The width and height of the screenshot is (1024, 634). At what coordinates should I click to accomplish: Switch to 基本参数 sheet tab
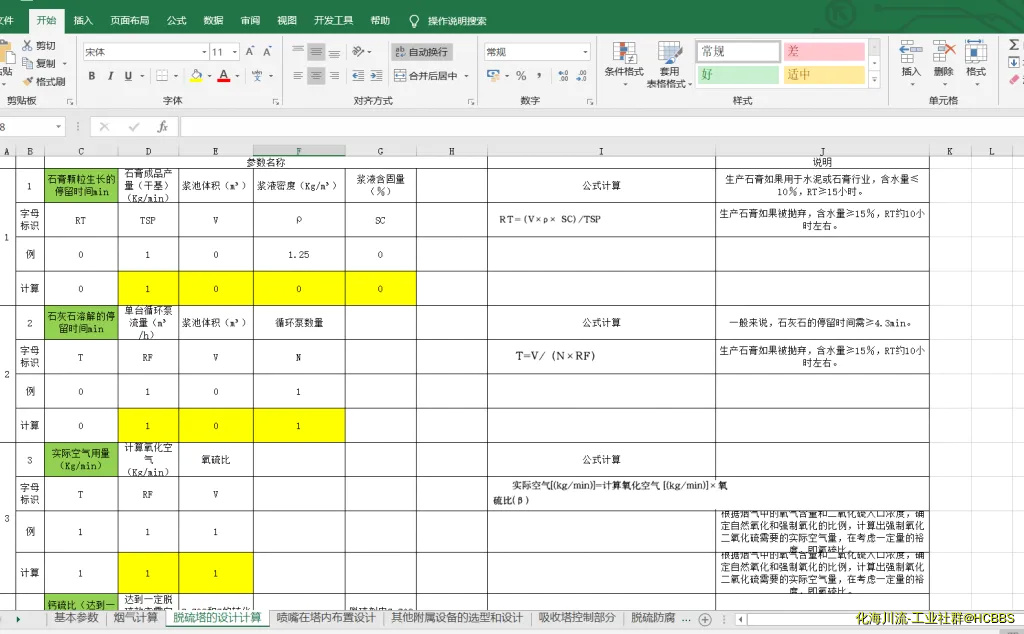(76, 618)
